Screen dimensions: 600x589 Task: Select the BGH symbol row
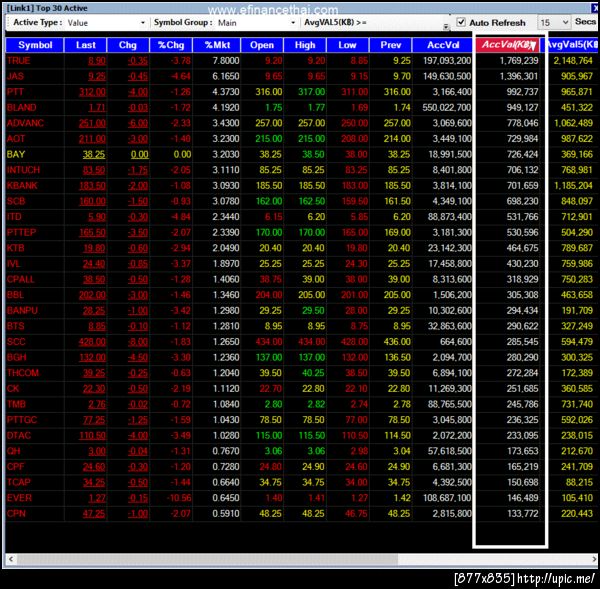point(302,357)
